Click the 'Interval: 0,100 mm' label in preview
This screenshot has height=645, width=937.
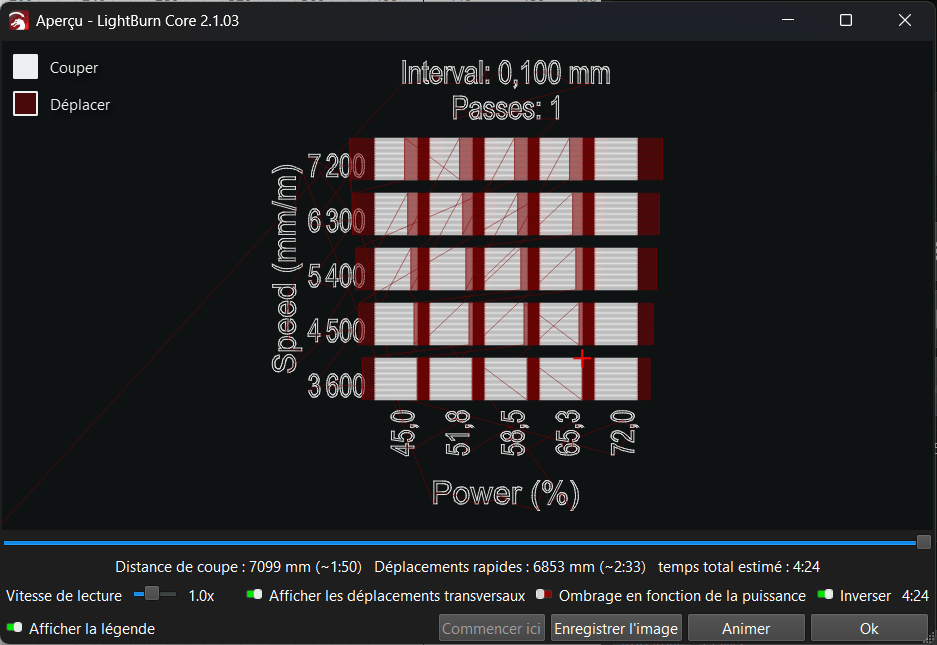[506, 74]
